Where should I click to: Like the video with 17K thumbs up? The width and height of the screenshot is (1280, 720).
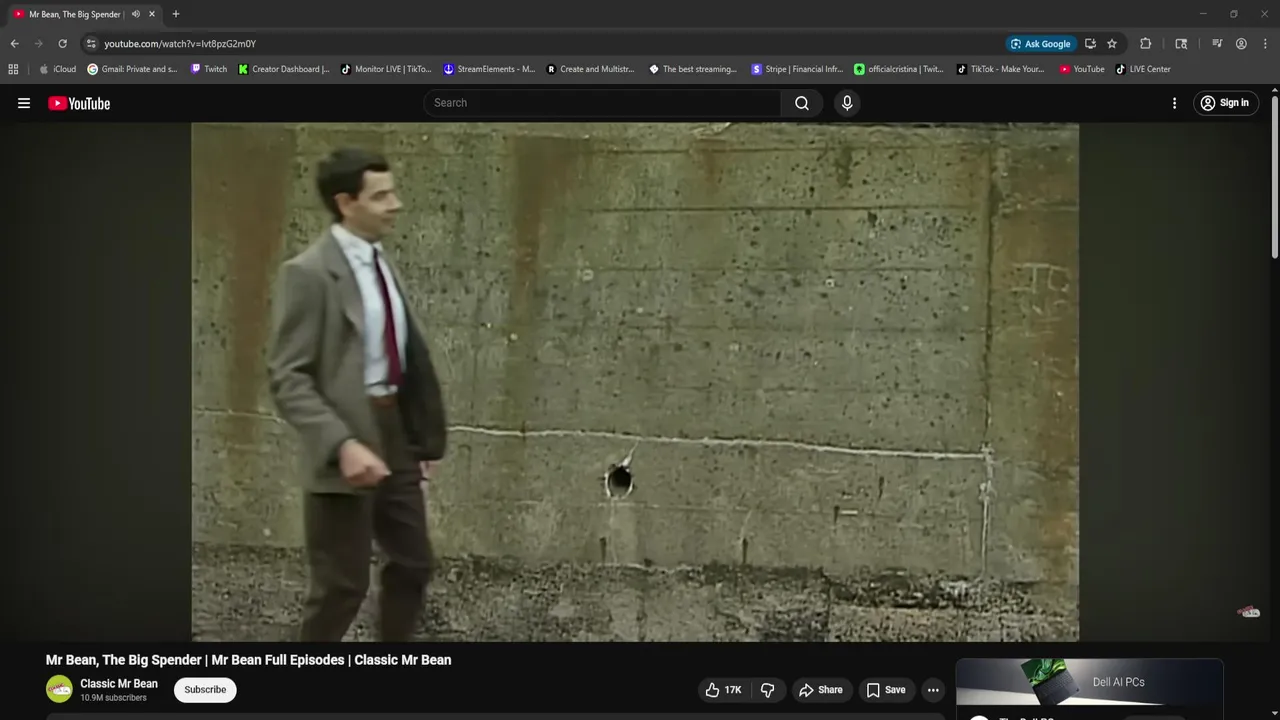[723, 690]
